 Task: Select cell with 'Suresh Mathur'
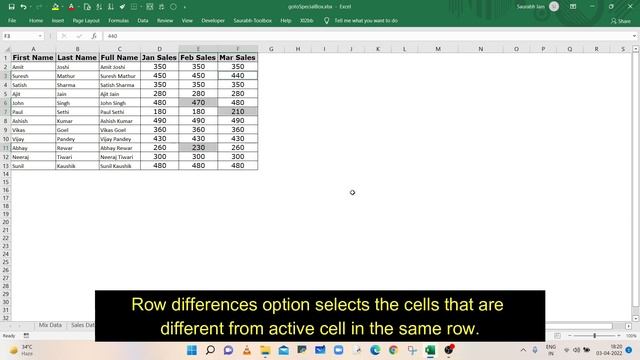(120, 76)
